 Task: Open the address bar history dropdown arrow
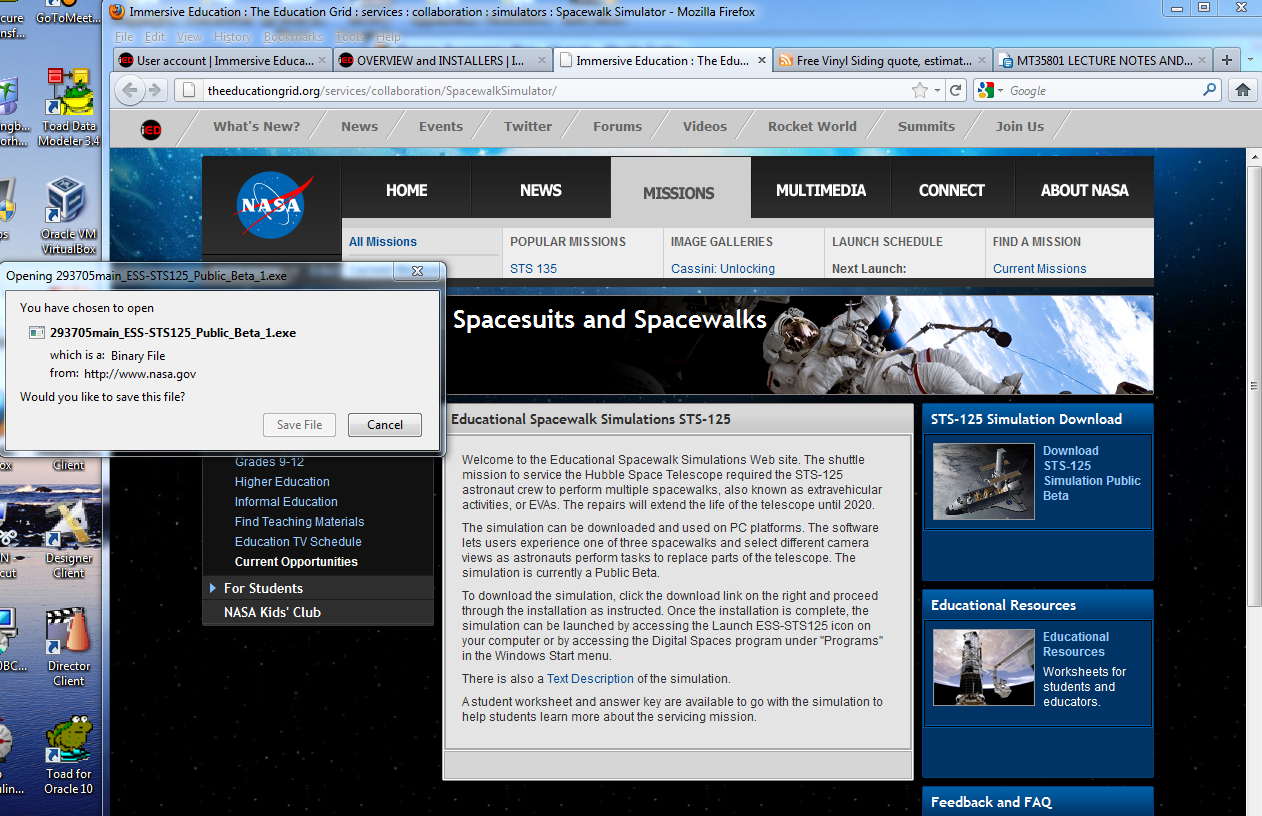point(937,90)
